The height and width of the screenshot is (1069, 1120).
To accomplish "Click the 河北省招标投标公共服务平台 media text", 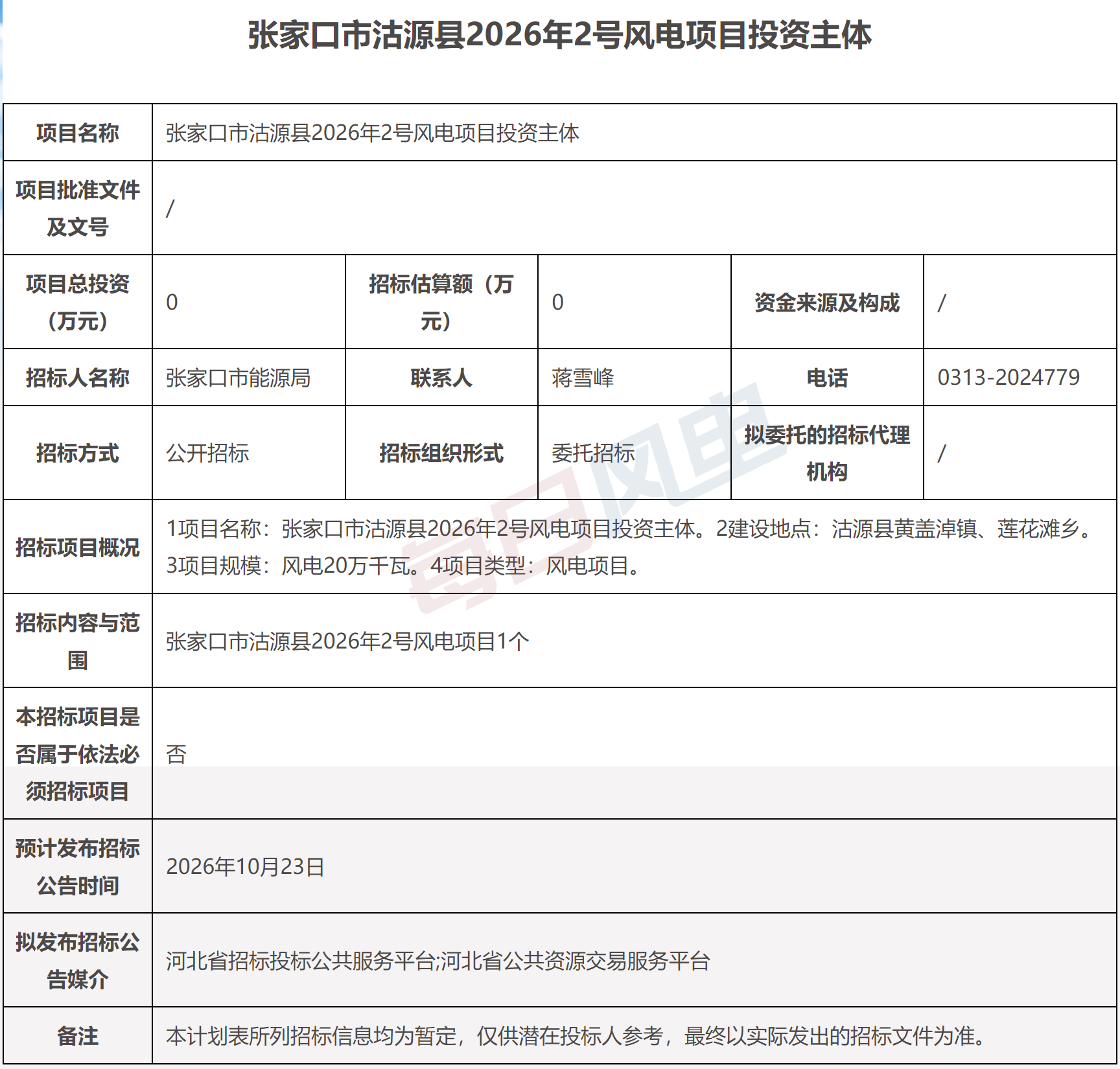I will point(300,961).
